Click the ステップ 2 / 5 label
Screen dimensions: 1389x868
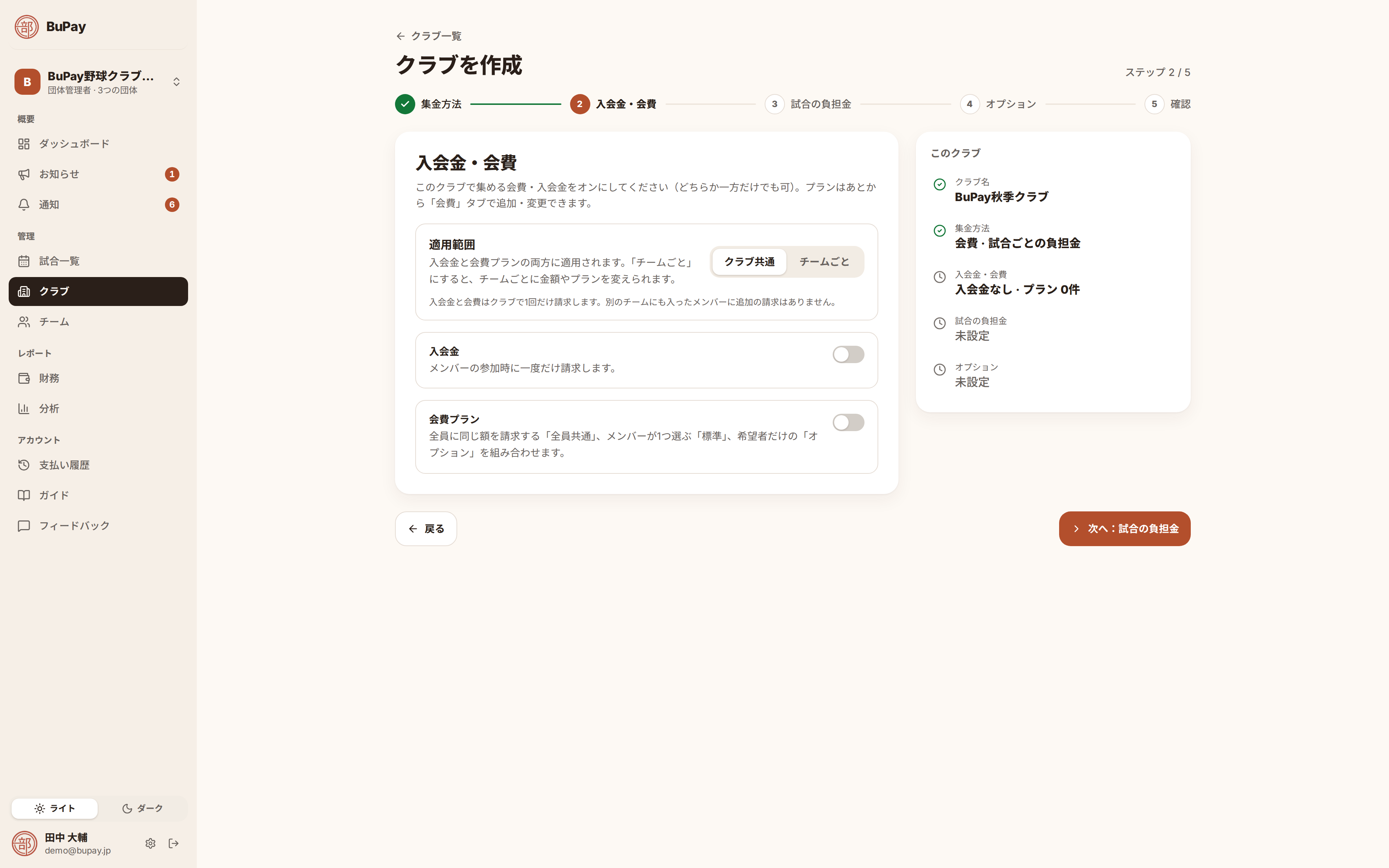pos(1157,72)
